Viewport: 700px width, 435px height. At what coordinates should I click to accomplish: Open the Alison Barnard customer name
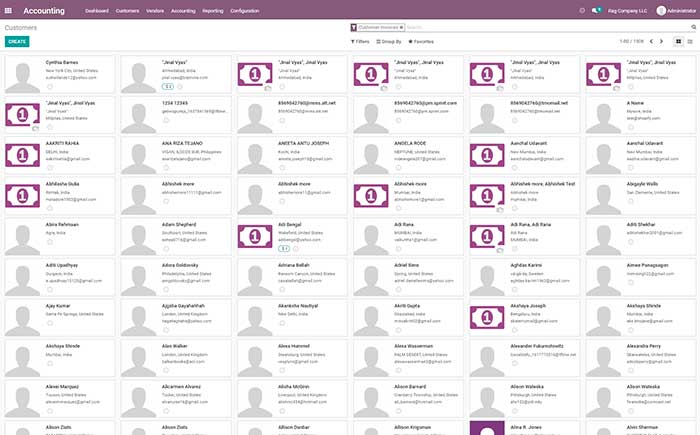tap(410, 387)
